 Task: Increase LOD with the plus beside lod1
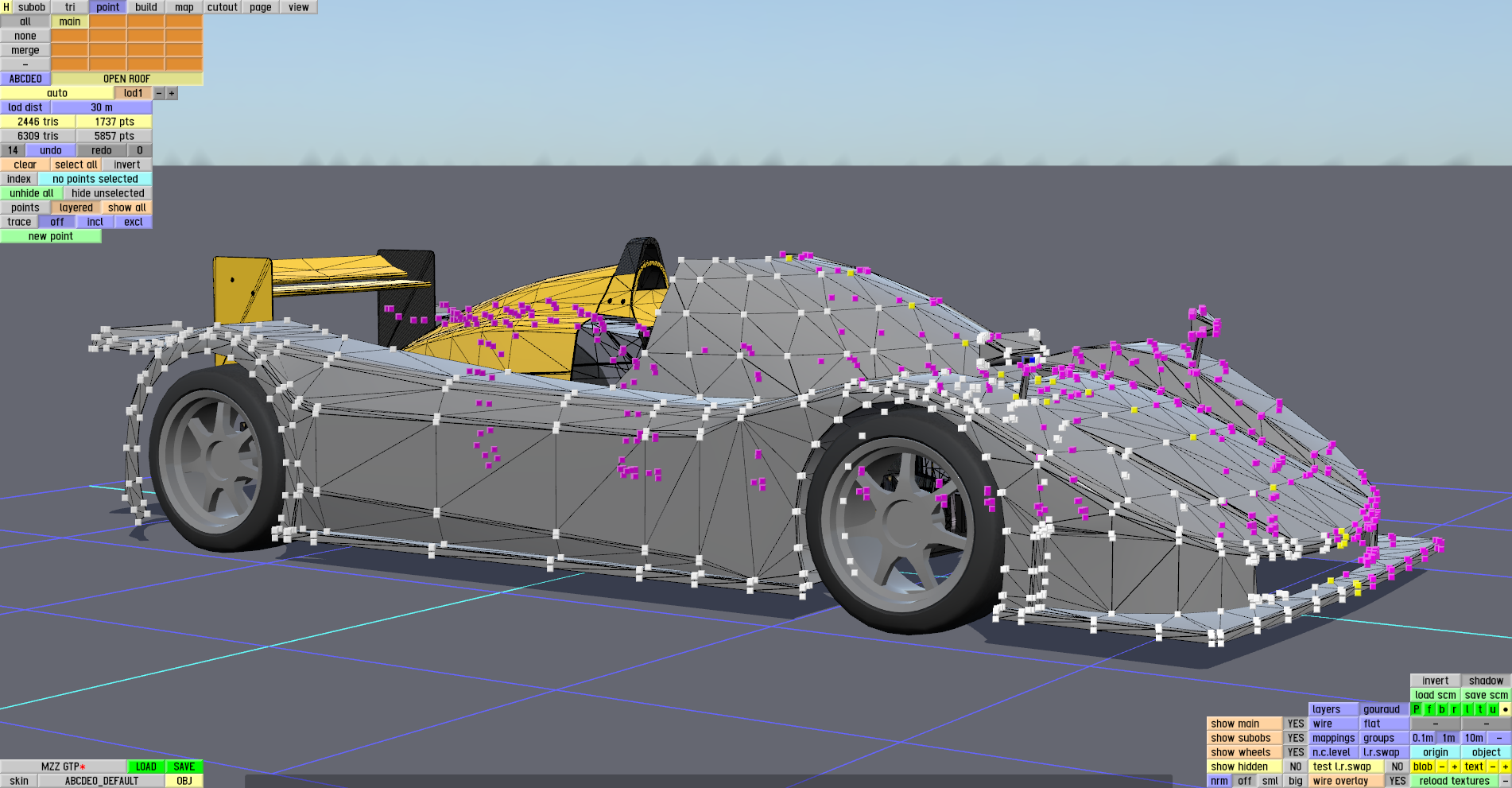pos(172,93)
